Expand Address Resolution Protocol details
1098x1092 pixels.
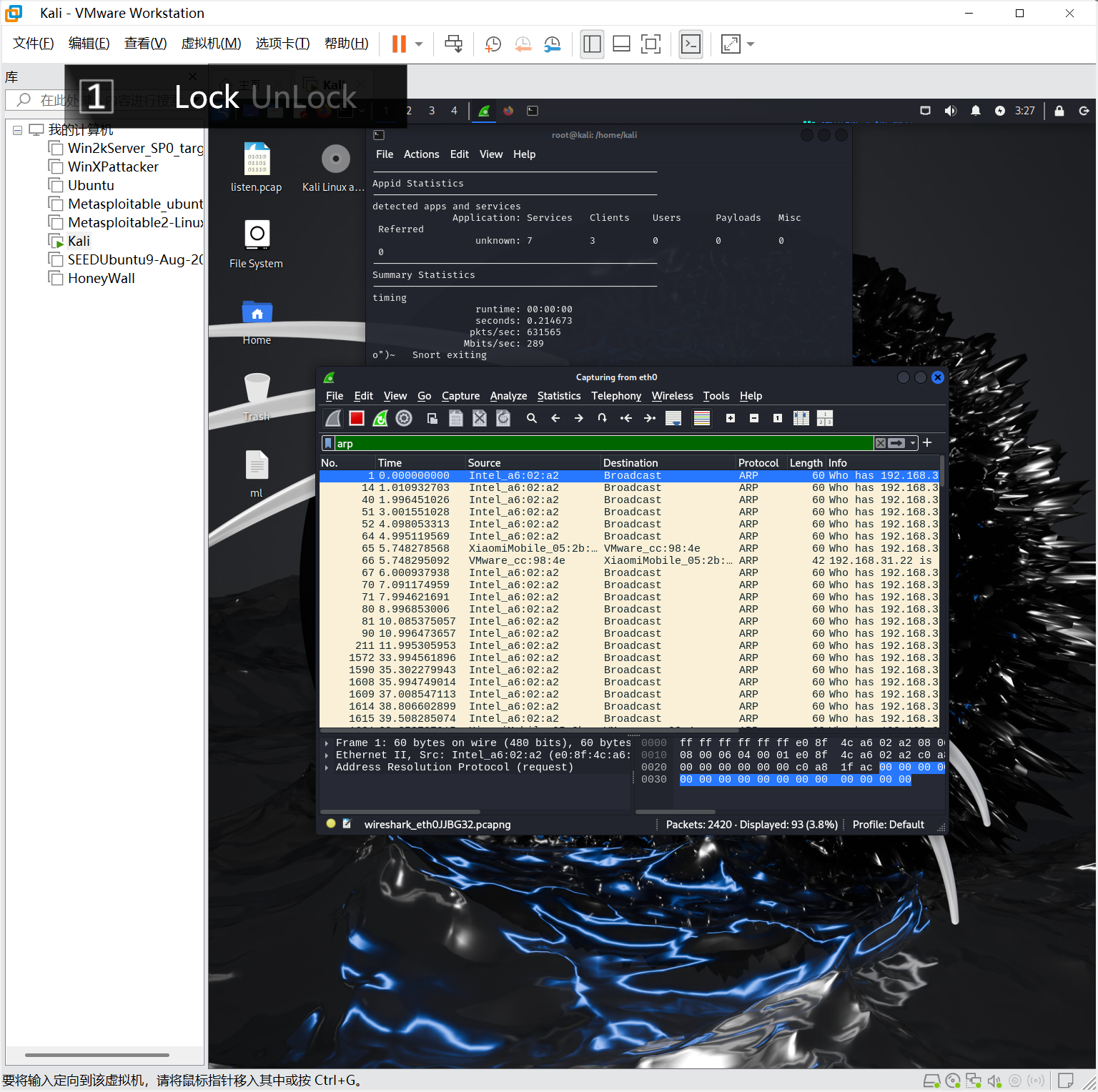327,768
